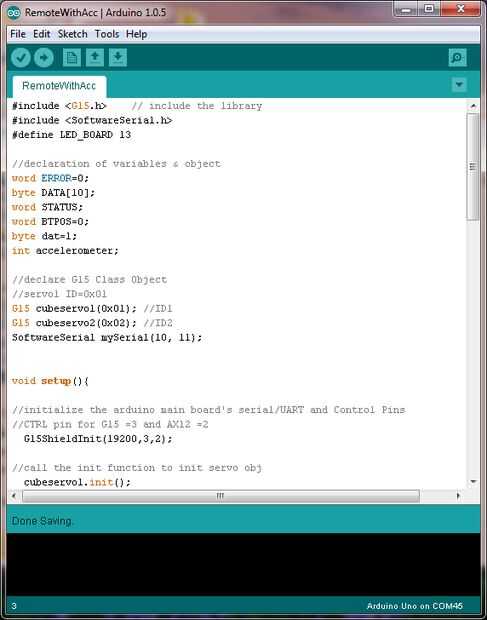Open the Sketch menu
This screenshot has width=487, height=620.
pos(72,34)
